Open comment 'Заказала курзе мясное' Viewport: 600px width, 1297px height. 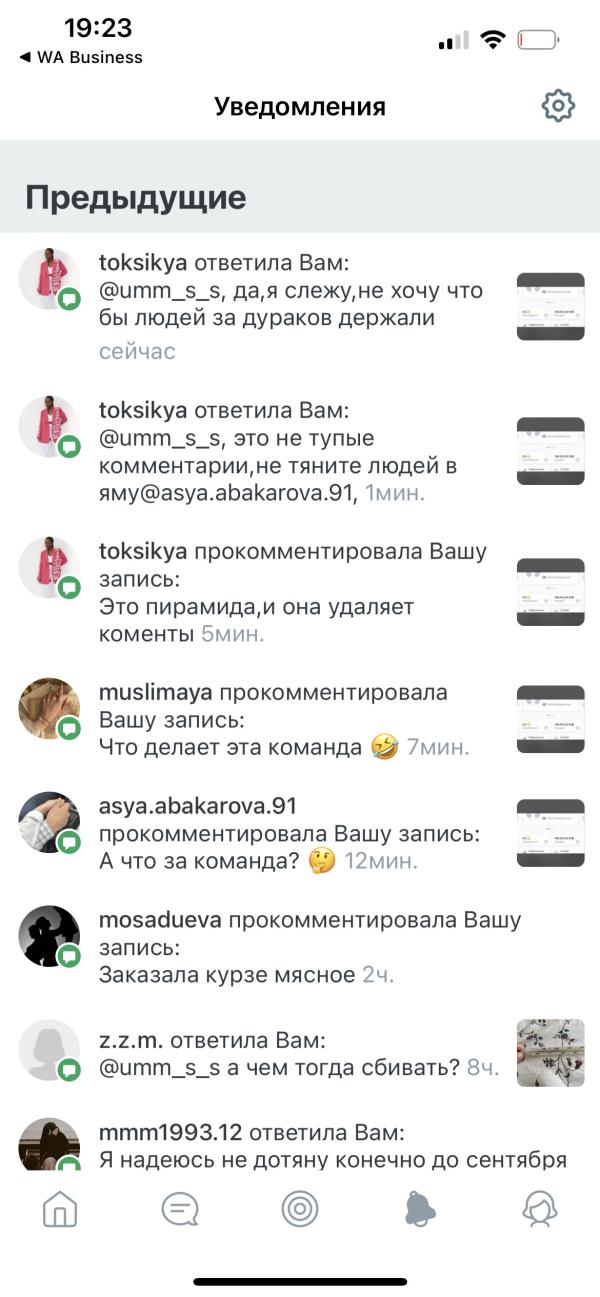pyautogui.click(x=227, y=974)
